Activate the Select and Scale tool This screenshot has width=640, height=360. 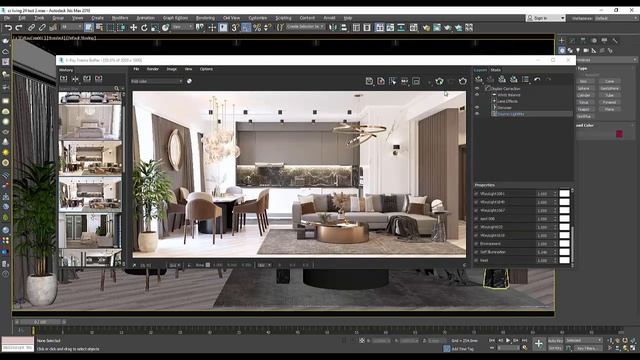155,28
